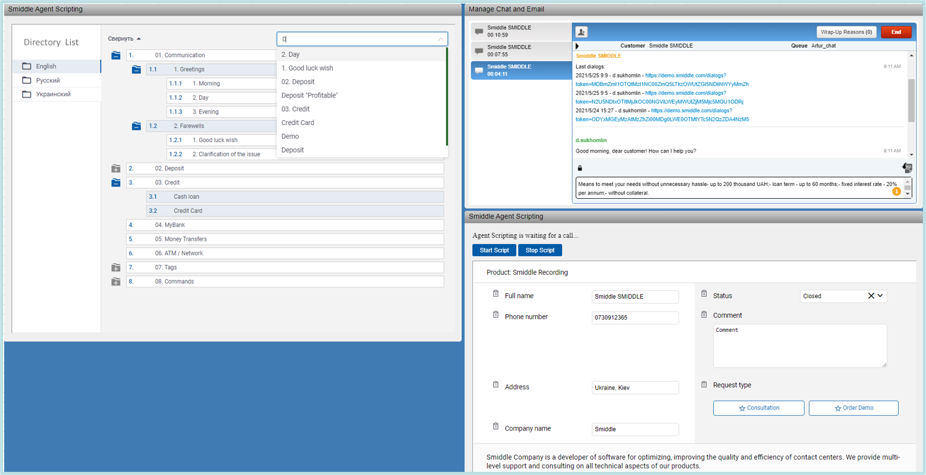The image size is (926, 475).
Task: Click the chat history scroll down arrow
Action: tap(911, 154)
